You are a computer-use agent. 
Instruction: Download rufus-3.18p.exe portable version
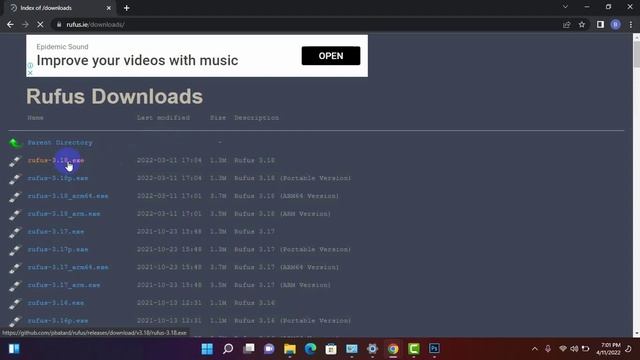click(x=58, y=178)
